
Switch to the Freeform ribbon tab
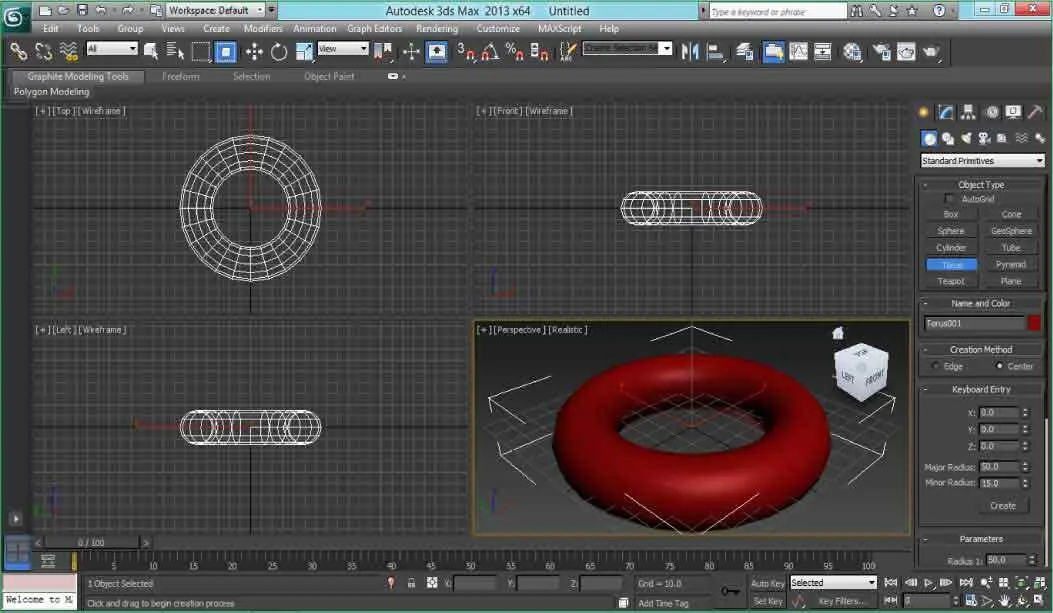pos(181,77)
